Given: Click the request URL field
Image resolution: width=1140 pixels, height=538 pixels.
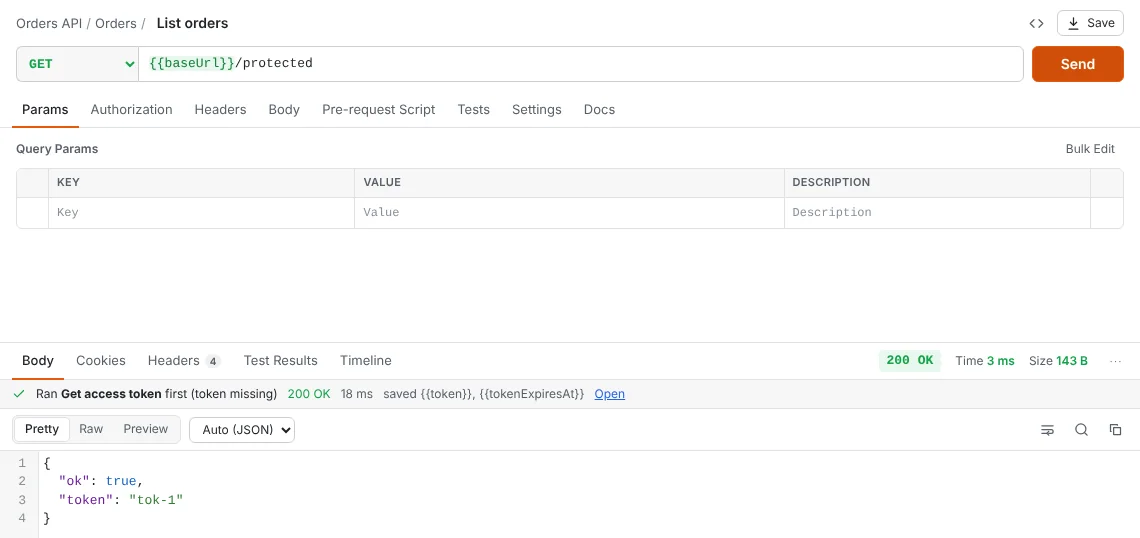Looking at the screenshot, I should [581, 63].
